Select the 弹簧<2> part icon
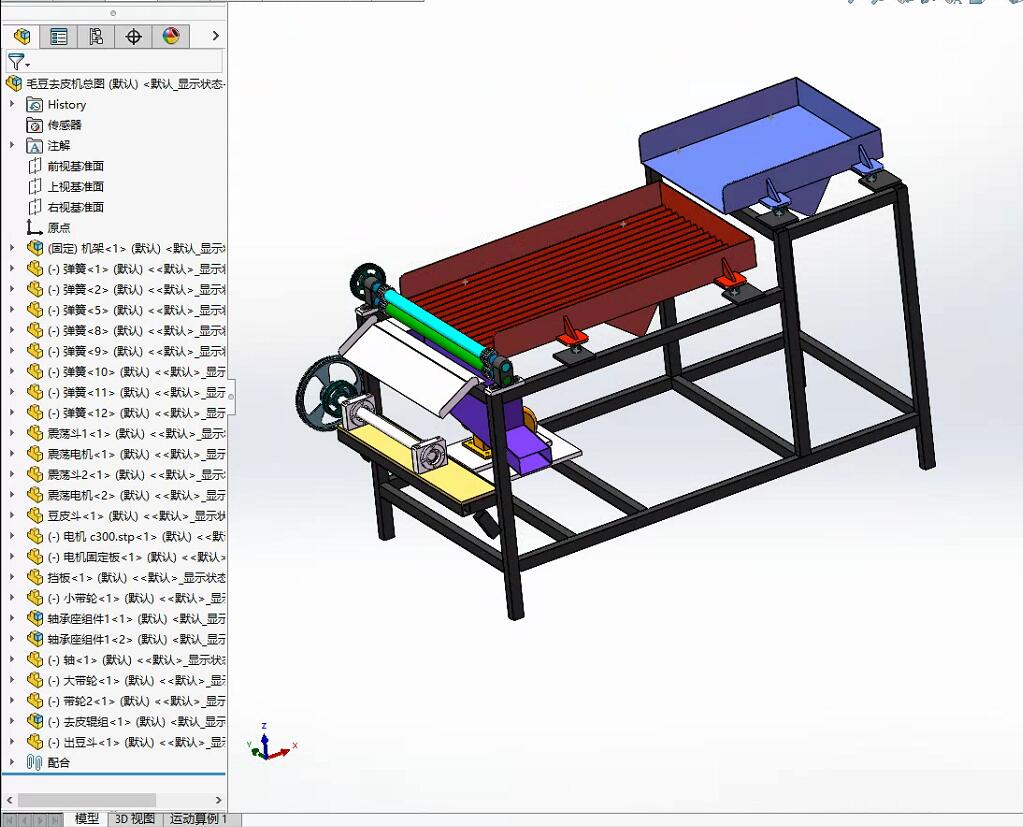The height and width of the screenshot is (827, 1023). point(35,290)
